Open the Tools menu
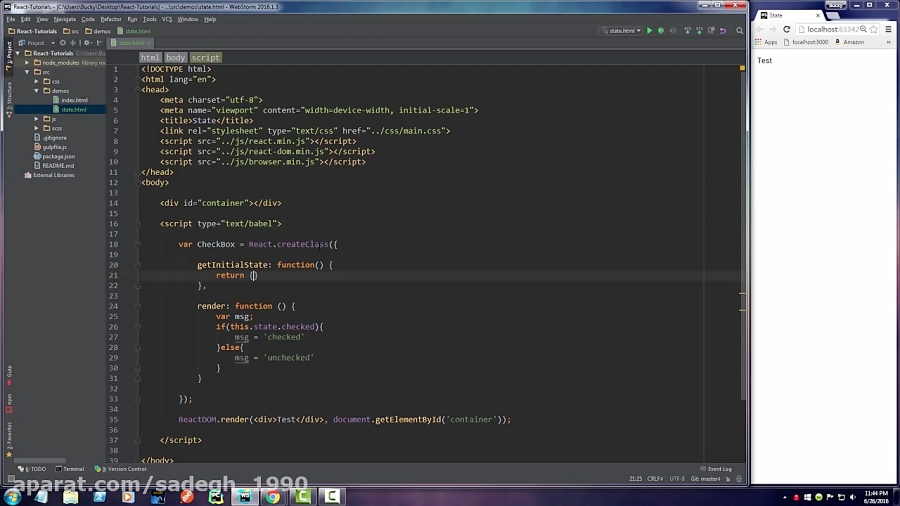This screenshot has height=506, width=900. point(149,19)
